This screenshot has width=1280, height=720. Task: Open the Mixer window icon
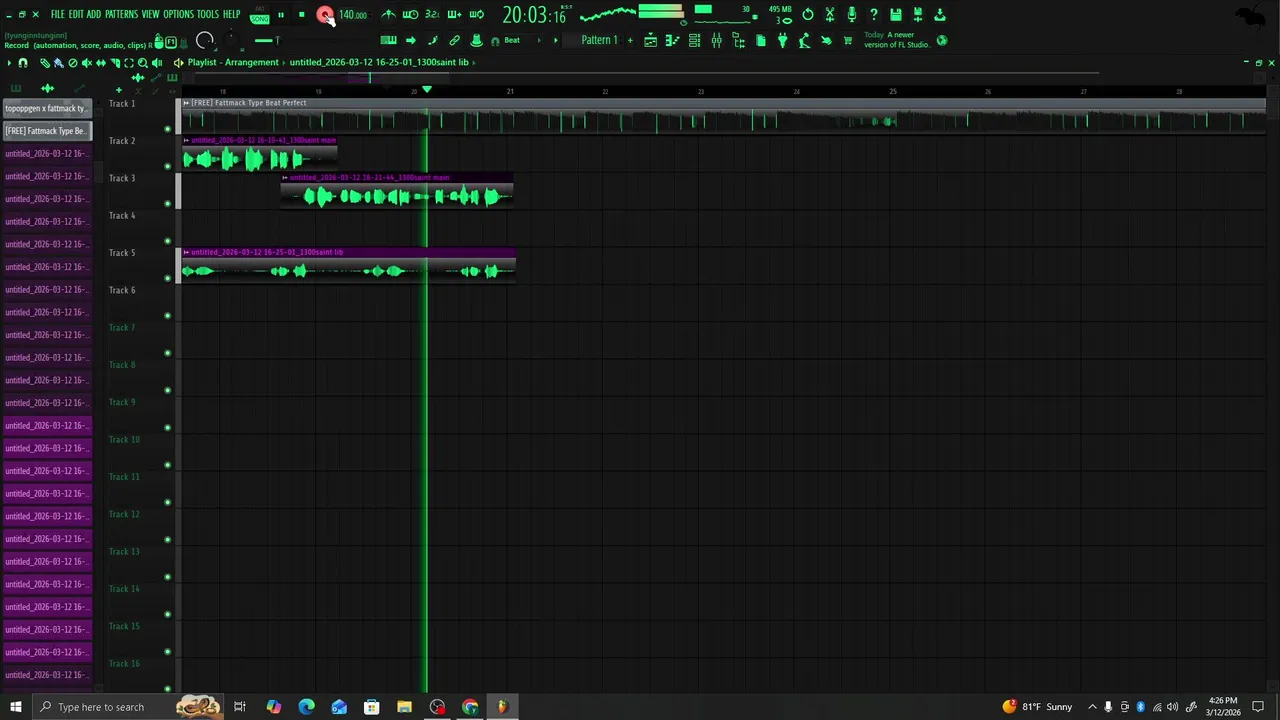tap(717, 41)
